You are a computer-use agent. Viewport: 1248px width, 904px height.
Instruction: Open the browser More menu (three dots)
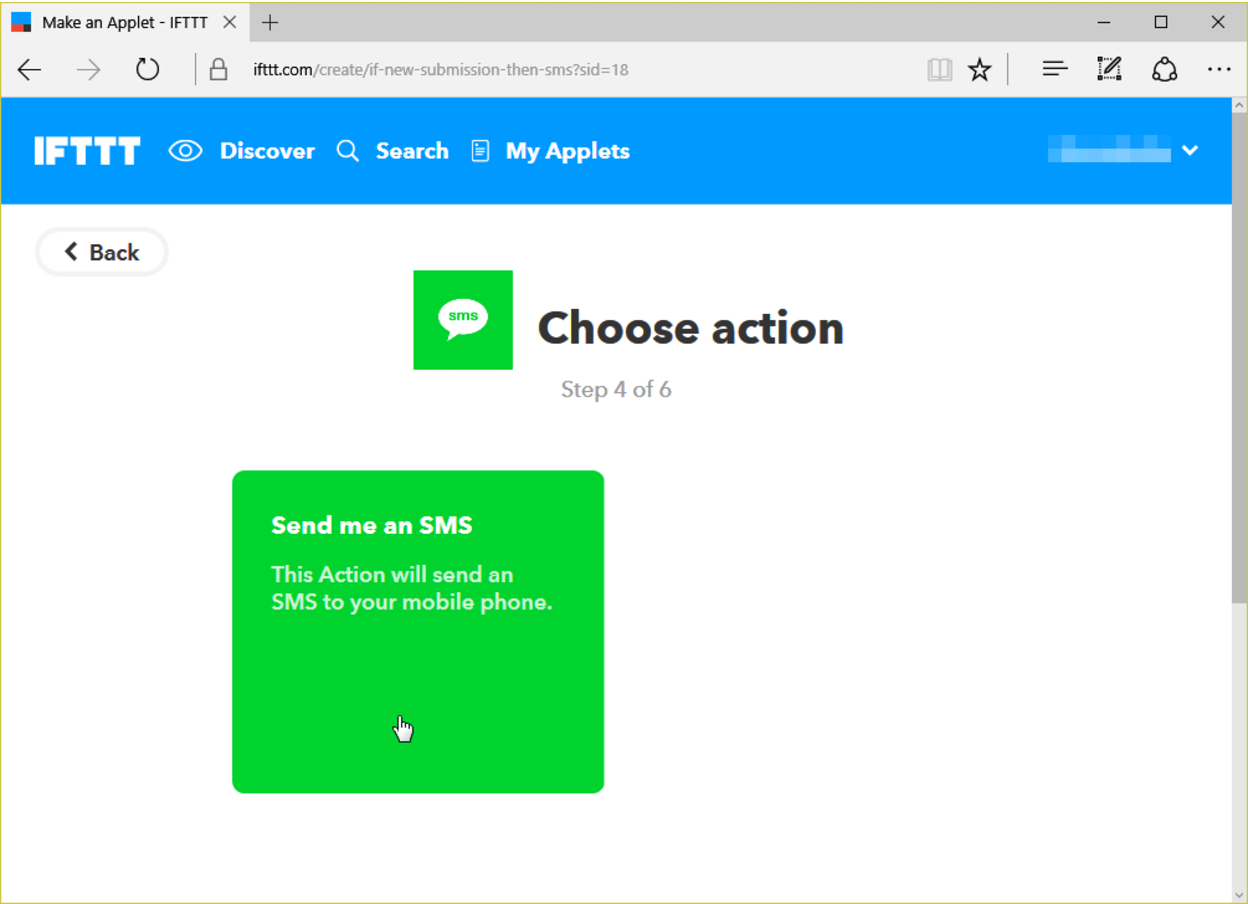[1219, 69]
